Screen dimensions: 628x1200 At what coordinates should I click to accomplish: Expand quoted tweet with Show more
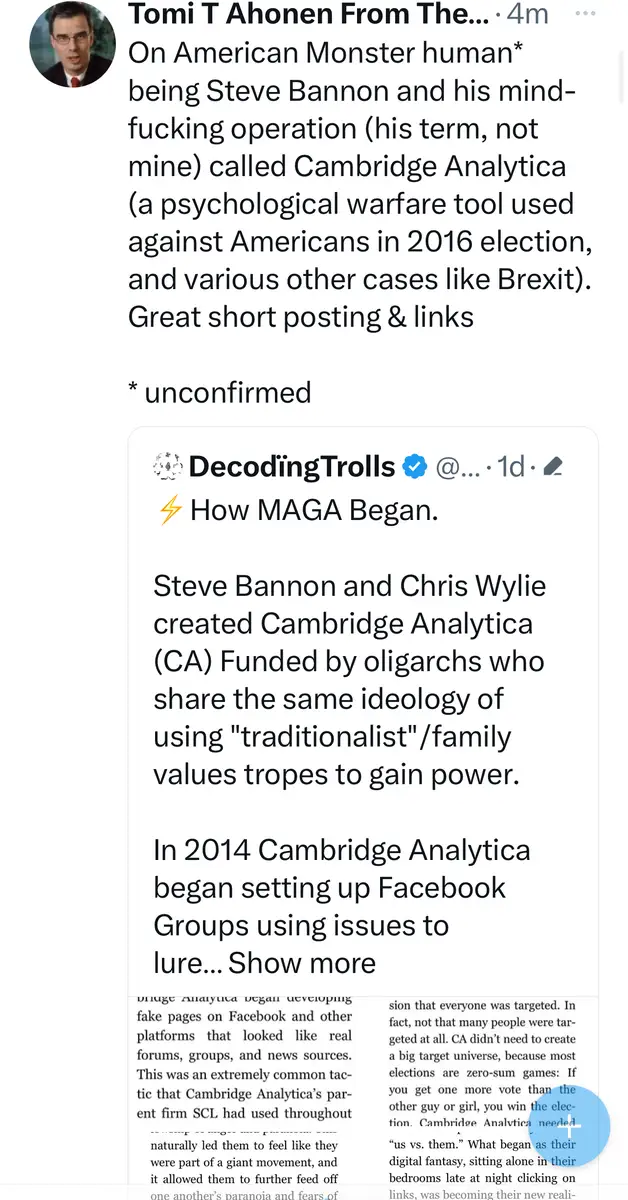coord(302,963)
